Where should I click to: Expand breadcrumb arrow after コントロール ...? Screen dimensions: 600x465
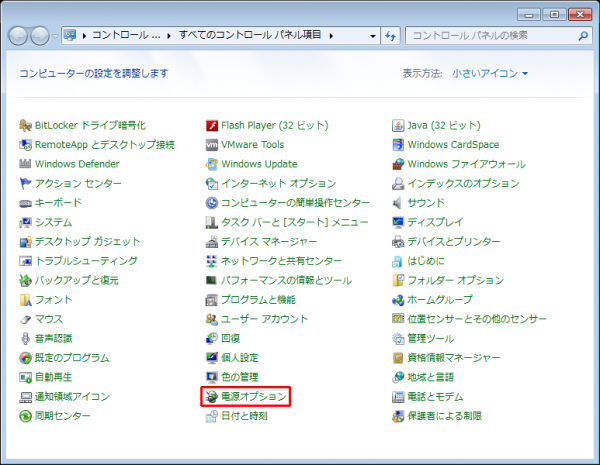point(168,36)
